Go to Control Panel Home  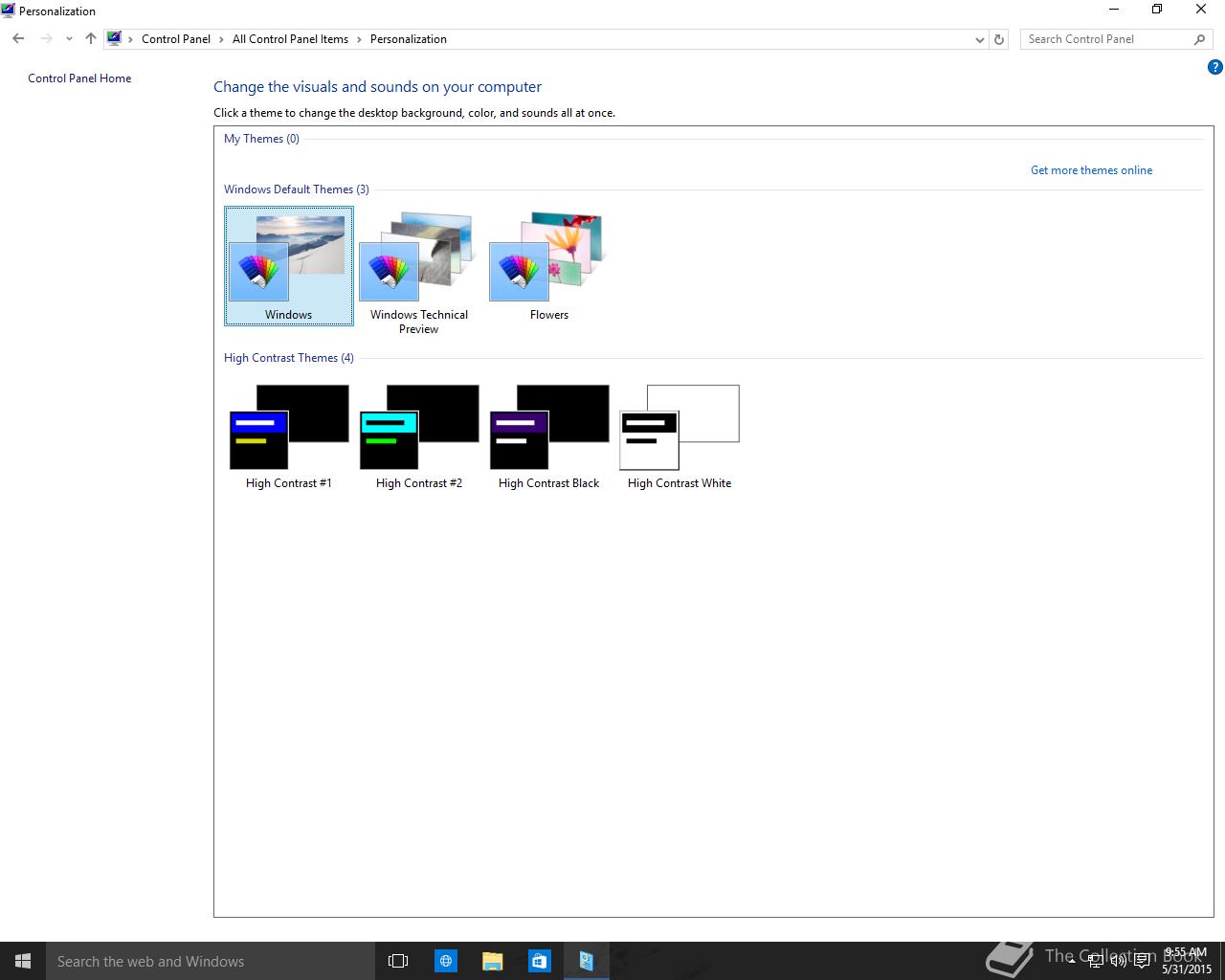click(79, 78)
